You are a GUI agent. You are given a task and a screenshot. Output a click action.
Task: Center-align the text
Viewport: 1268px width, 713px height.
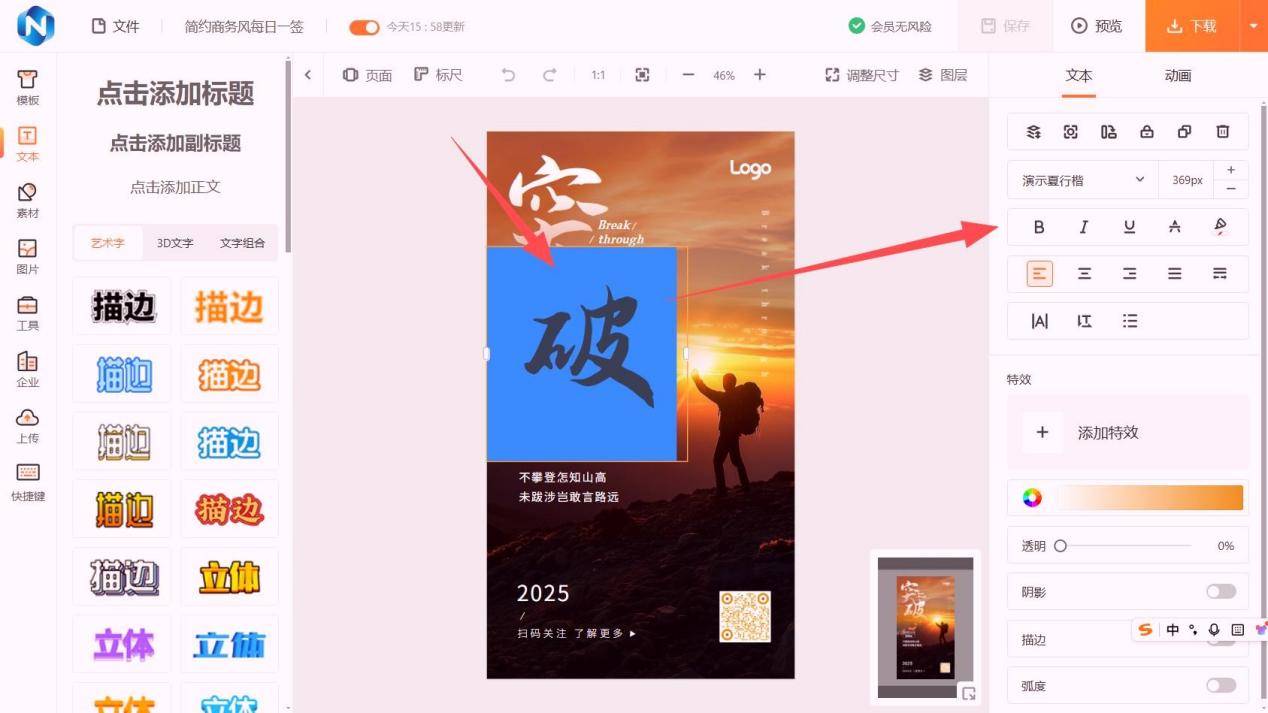tap(1084, 273)
